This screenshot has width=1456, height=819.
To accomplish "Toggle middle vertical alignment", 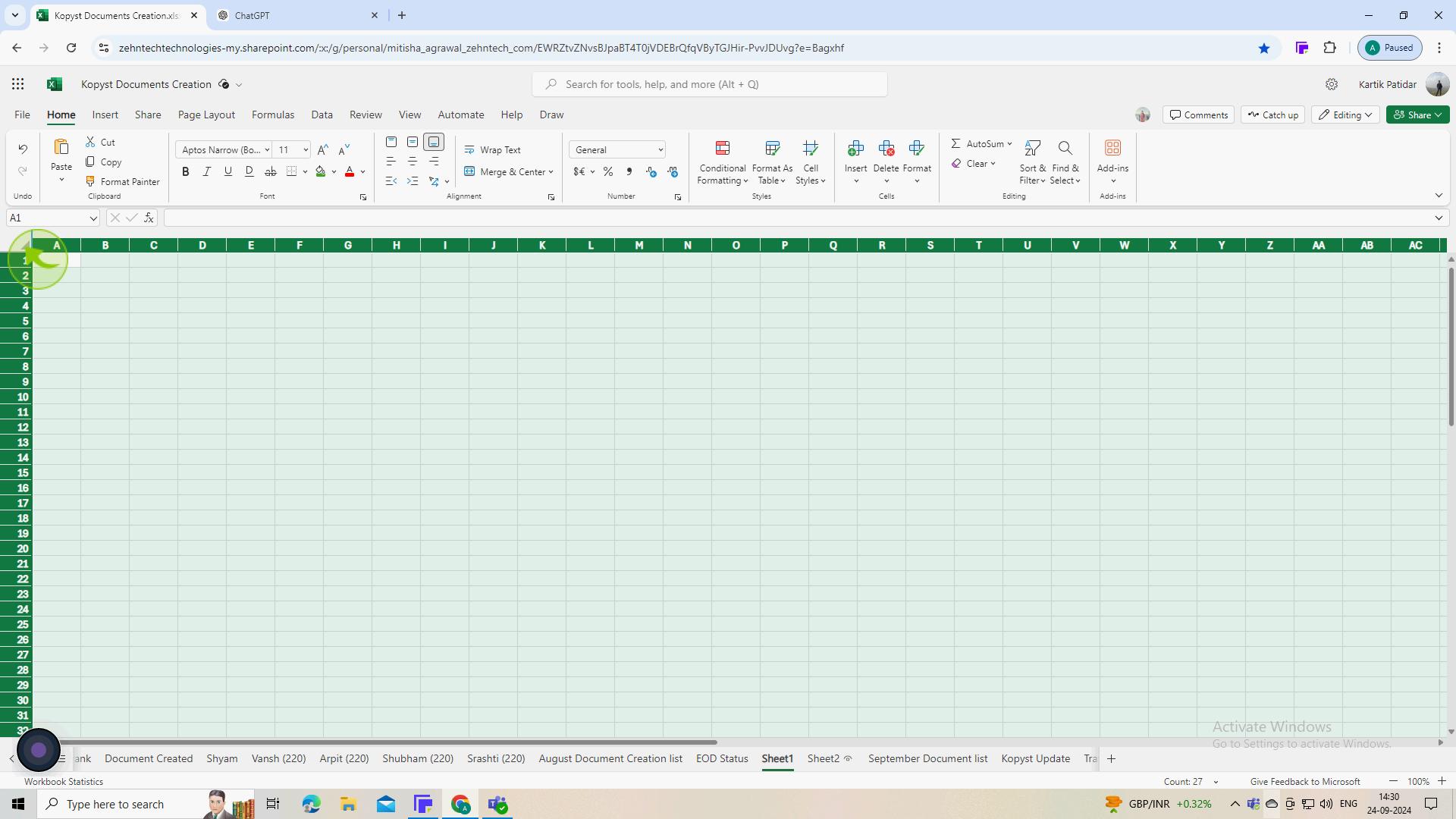I will click(413, 142).
